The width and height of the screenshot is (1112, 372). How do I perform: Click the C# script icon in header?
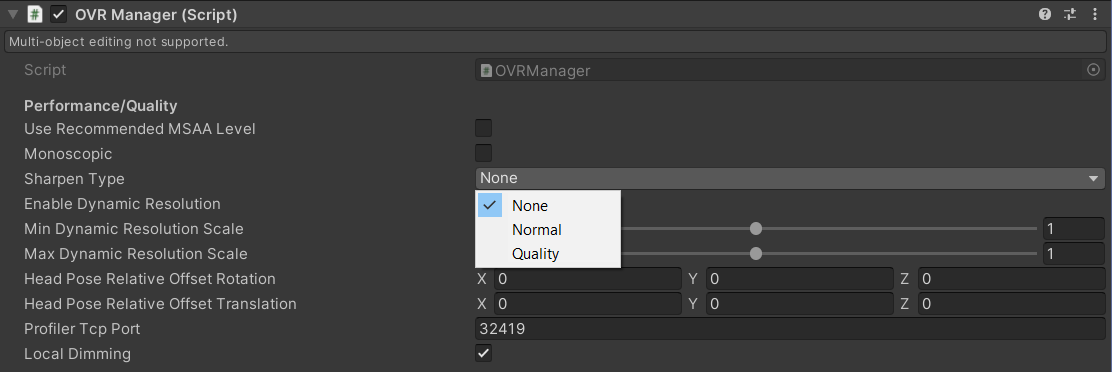pos(35,14)
